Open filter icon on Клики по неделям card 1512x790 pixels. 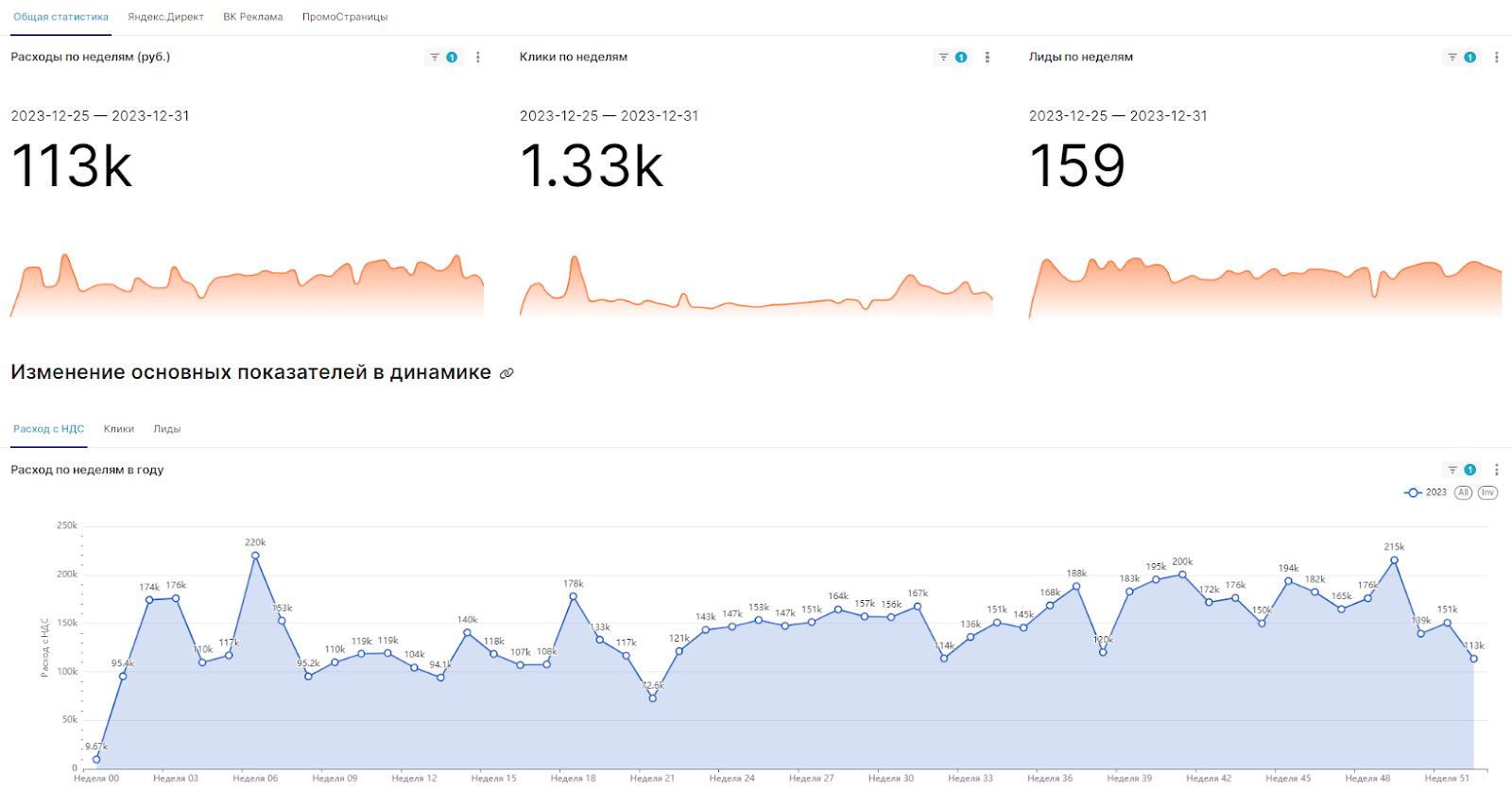tap(943, 58)
